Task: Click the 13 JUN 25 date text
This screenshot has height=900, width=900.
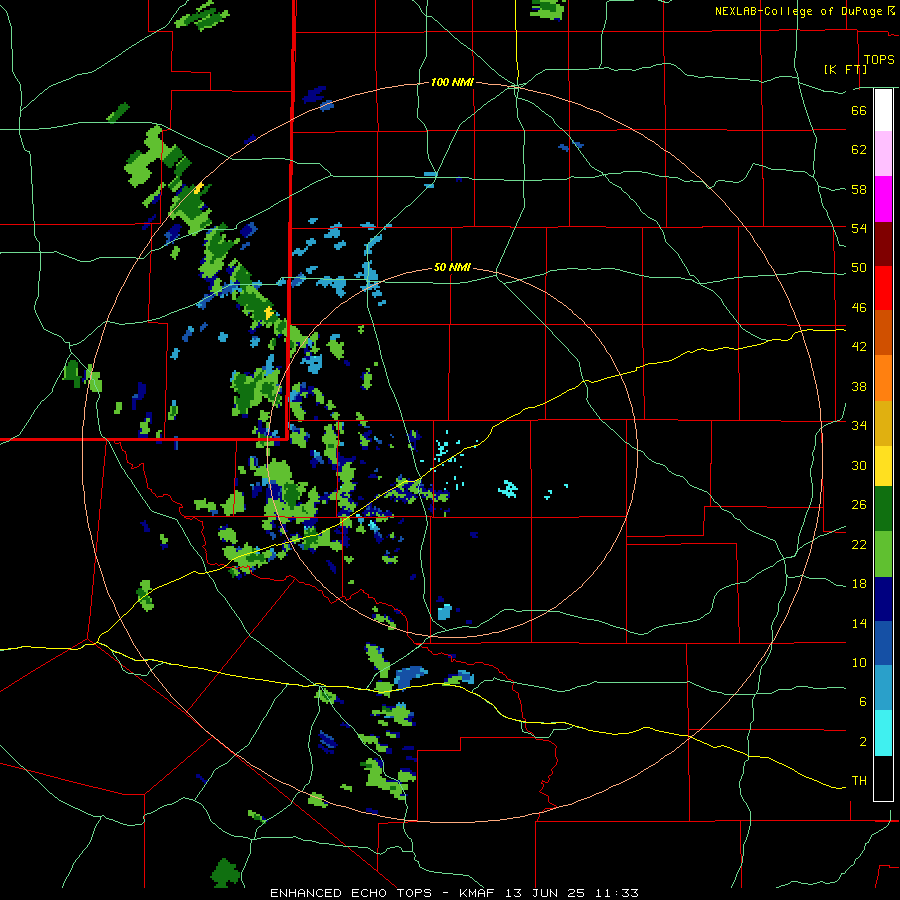Action: click(x=545, y=893)
